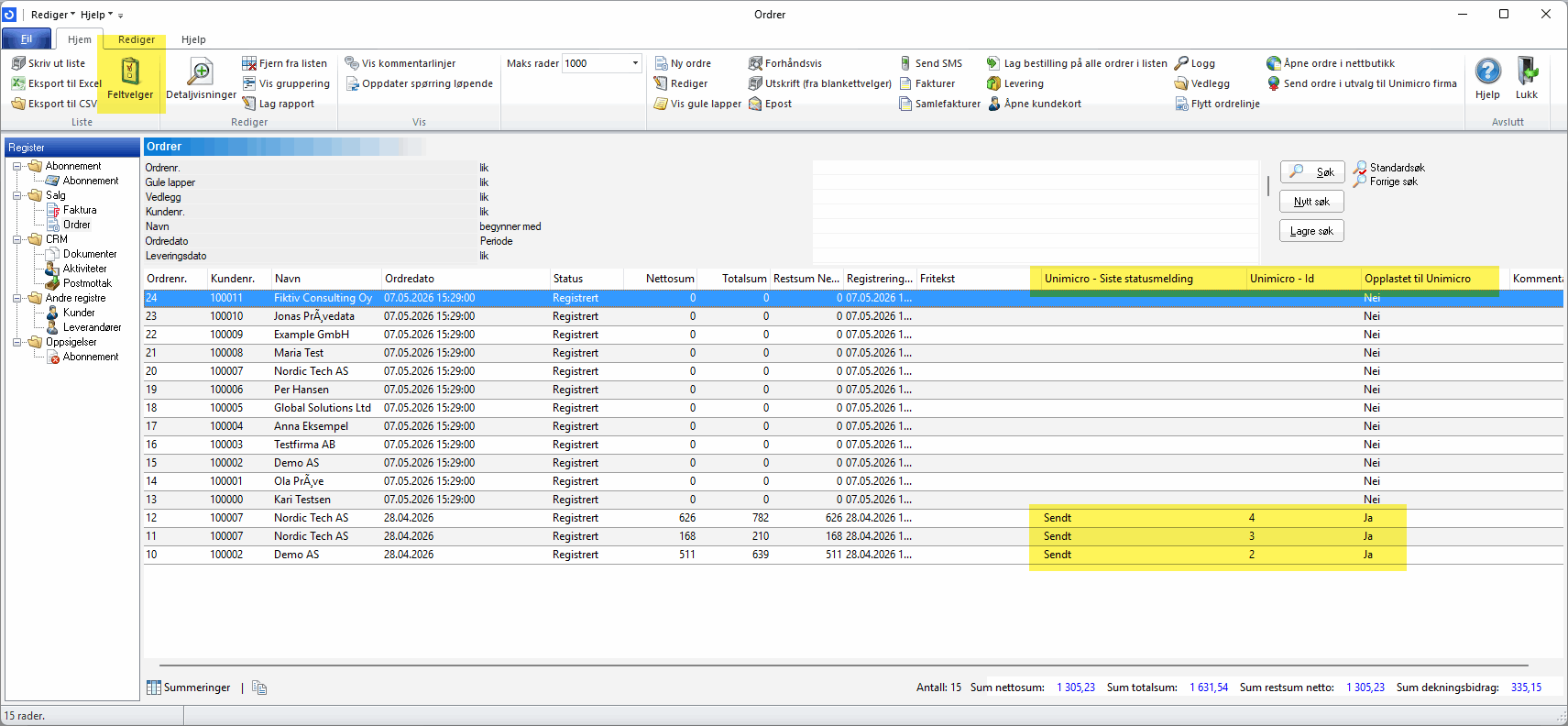This screenshot has width=1568, height=726.
Task: Collapse the CRM tree node
Action: click(x=17, y=239)
